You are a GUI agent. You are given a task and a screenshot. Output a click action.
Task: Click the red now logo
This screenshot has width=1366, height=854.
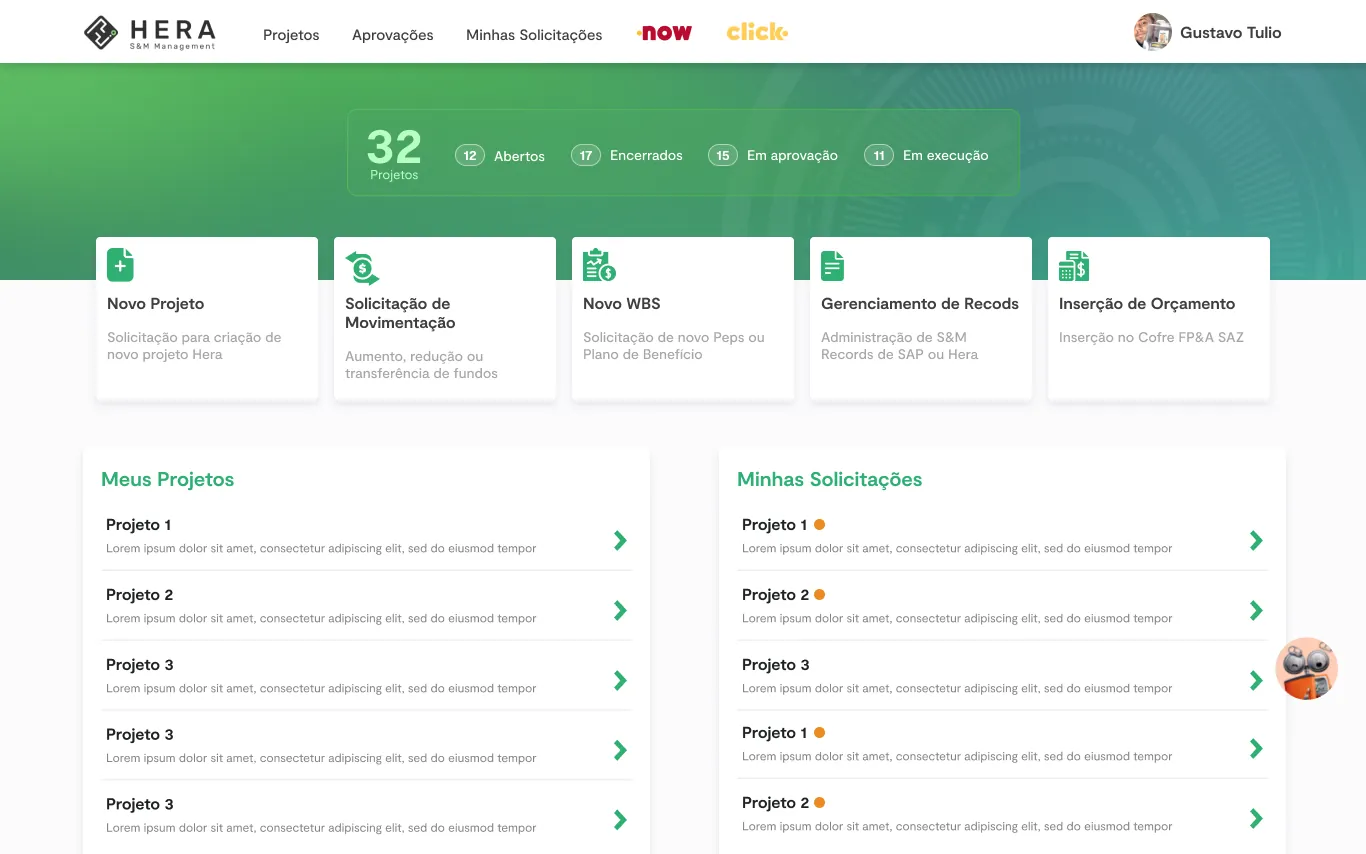(x=664, y=33)
